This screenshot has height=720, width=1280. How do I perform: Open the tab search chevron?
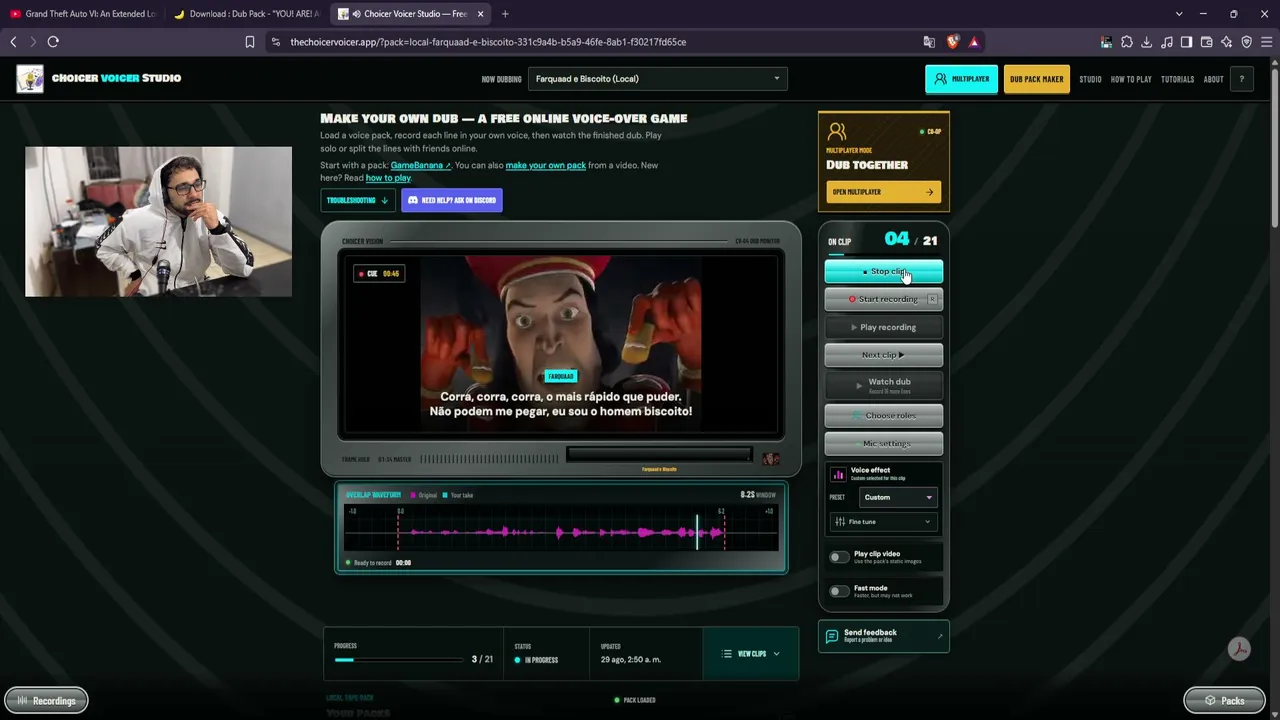(x=1179, y=14)
